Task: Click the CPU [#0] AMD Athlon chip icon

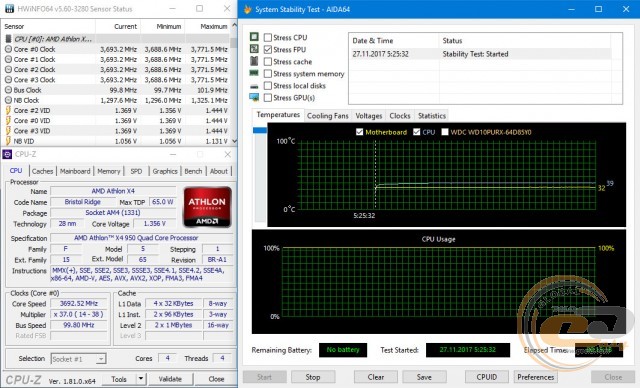Action: coord(8,39)
